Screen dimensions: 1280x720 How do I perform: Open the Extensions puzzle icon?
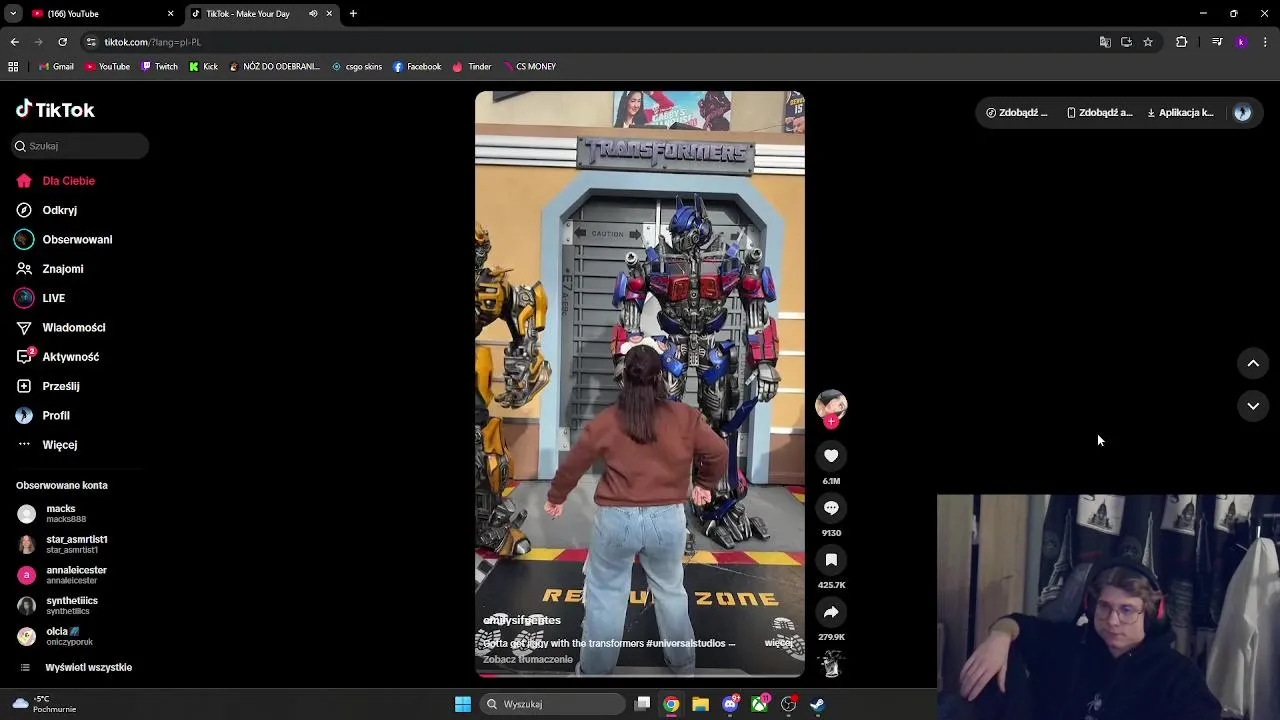[1182, 42]
